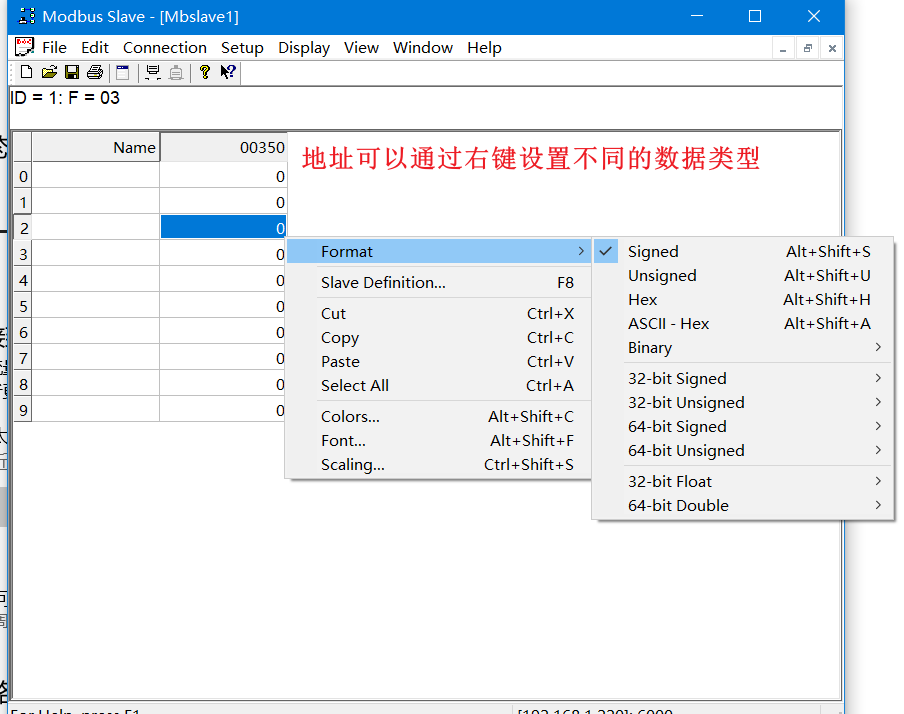Click the value cell in row 0

tap(223, 176)
